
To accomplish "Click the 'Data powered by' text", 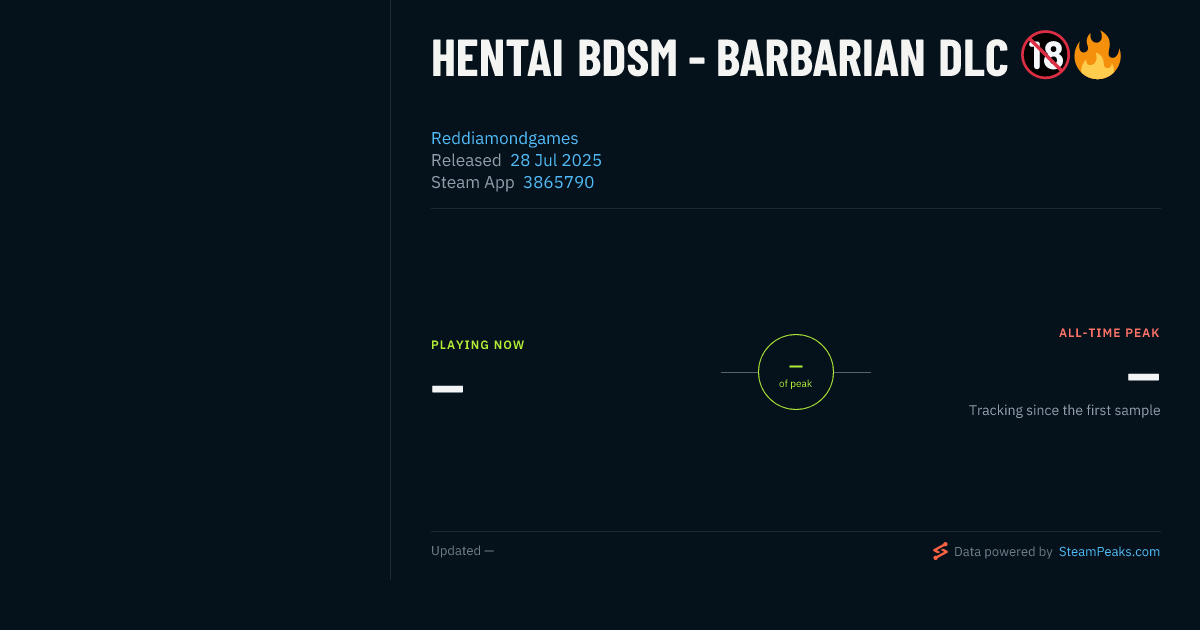I will (1003, 551).
